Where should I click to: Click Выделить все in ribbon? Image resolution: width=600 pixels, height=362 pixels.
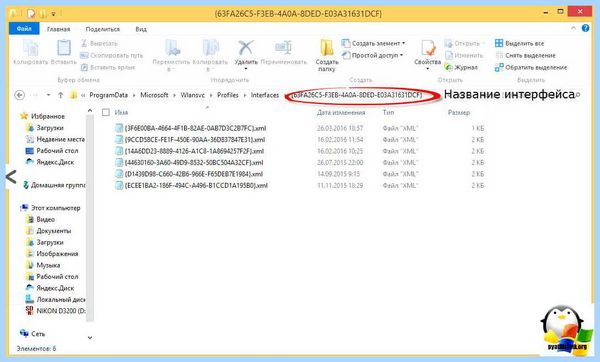(x=519, y=43)
